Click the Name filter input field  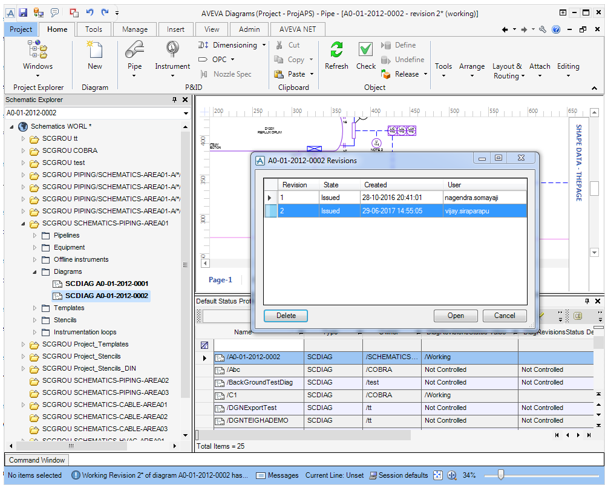259,345
